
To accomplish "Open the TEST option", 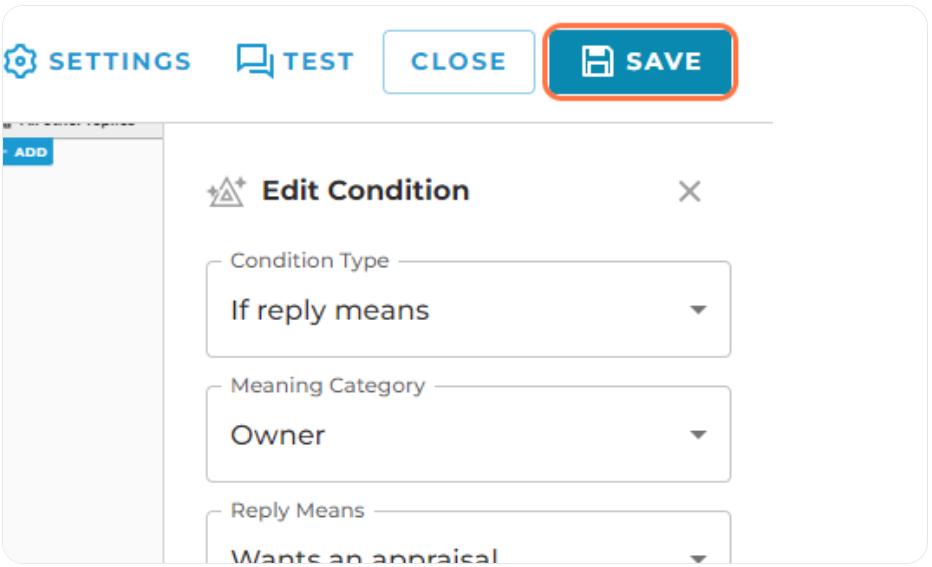I will click(x=319, y=61).
